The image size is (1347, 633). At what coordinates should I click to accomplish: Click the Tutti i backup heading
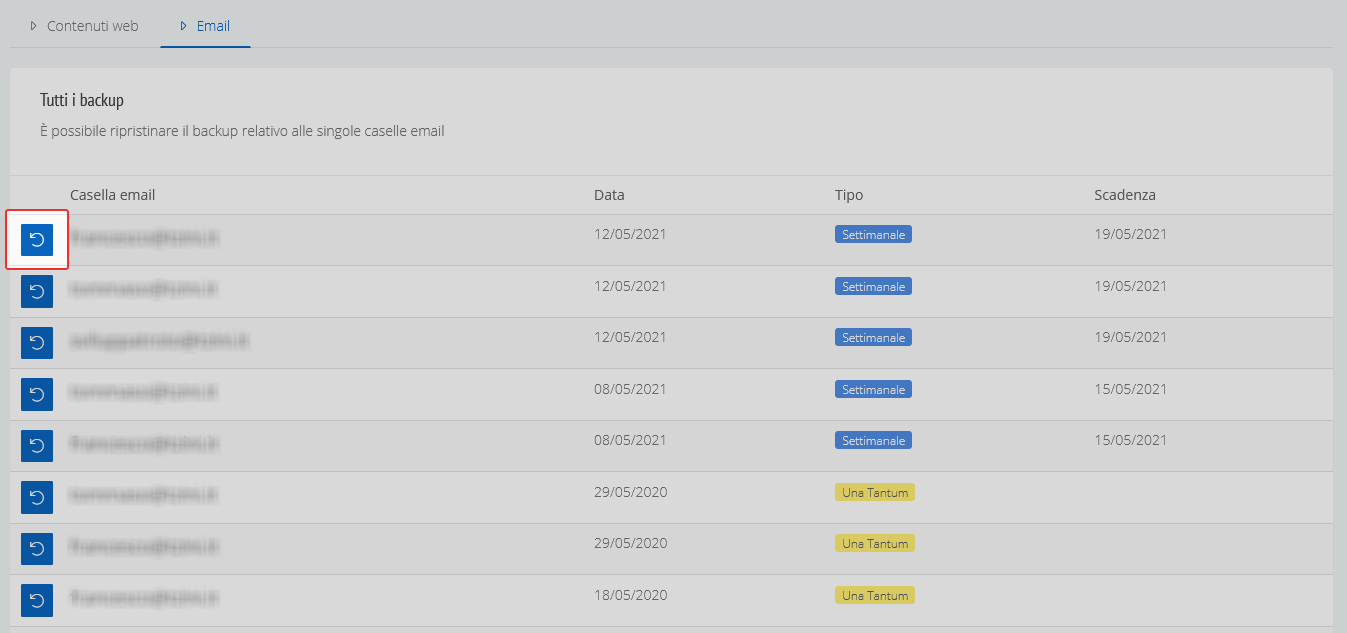[82, 101]
